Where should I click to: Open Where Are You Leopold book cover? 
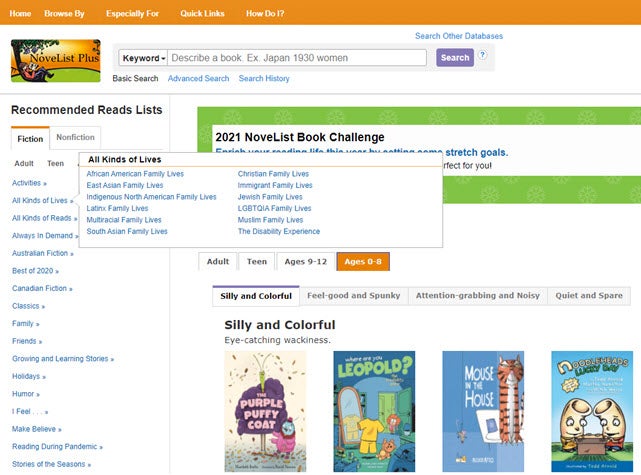[374, 411]
